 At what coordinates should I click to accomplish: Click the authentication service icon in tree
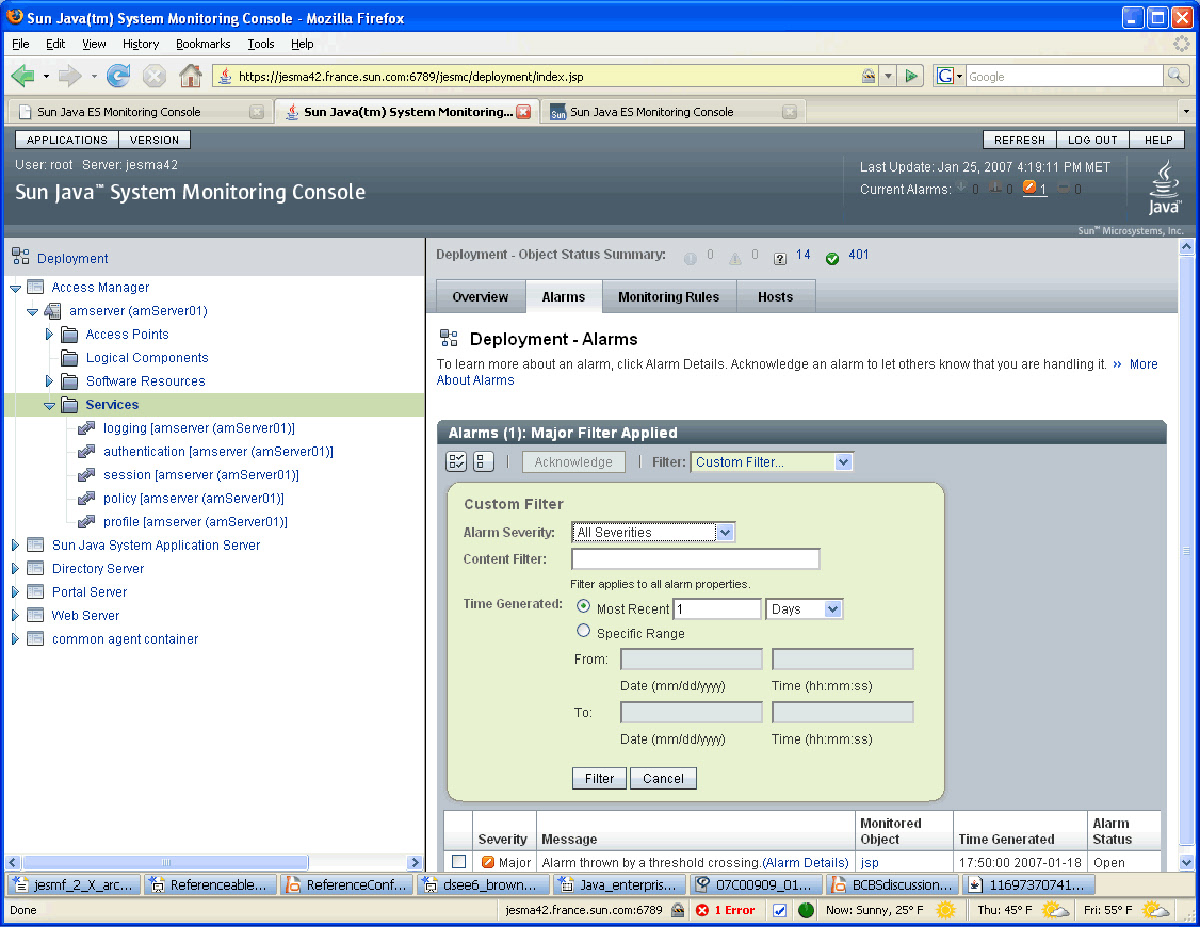tap(86, 452)
